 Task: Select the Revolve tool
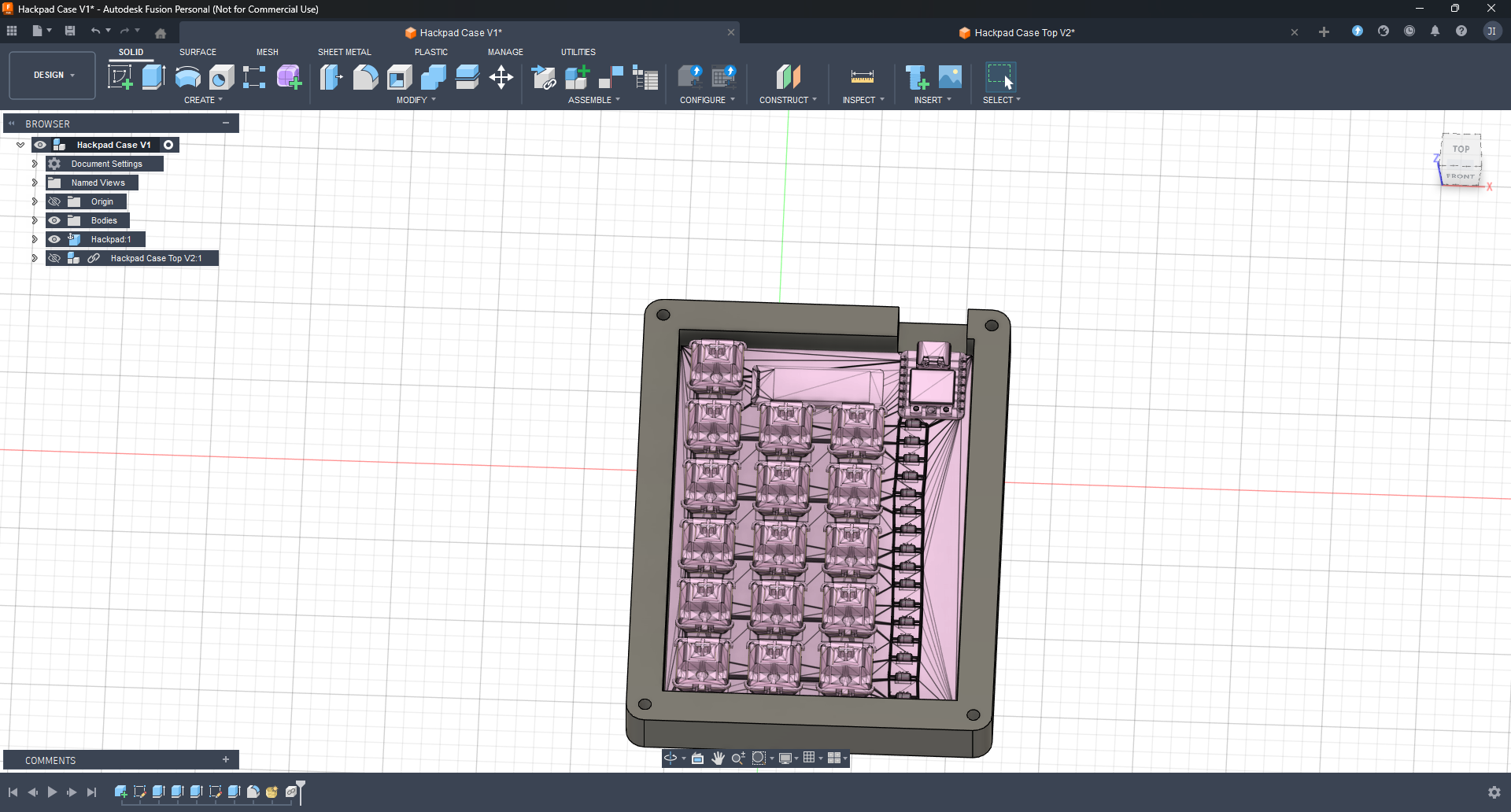(187, 77)
